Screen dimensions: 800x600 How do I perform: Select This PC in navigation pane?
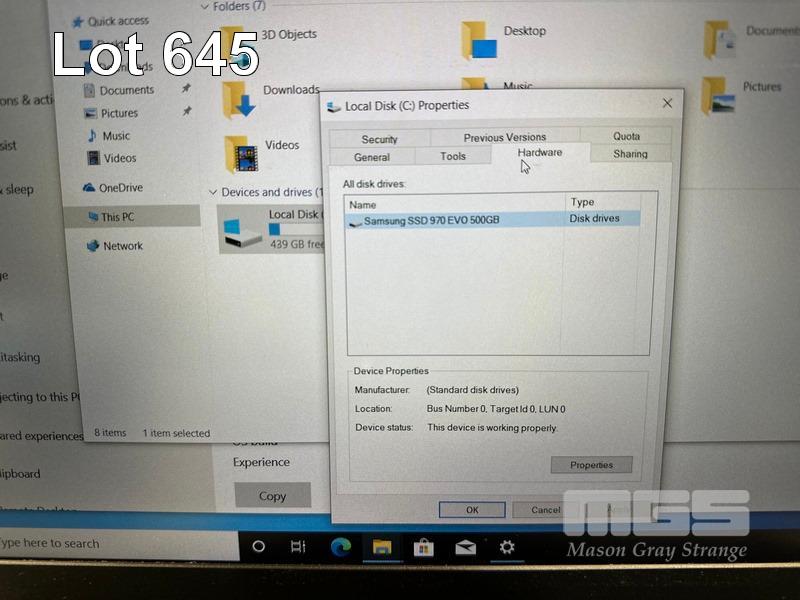pos(117,217)
